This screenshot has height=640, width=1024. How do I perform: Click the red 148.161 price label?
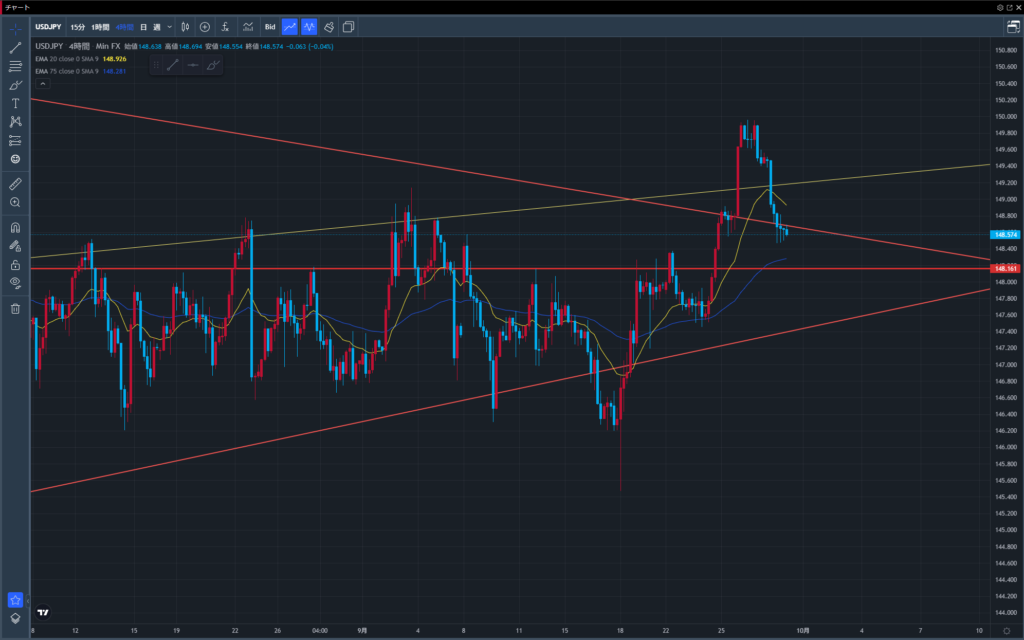[1004, 268]
